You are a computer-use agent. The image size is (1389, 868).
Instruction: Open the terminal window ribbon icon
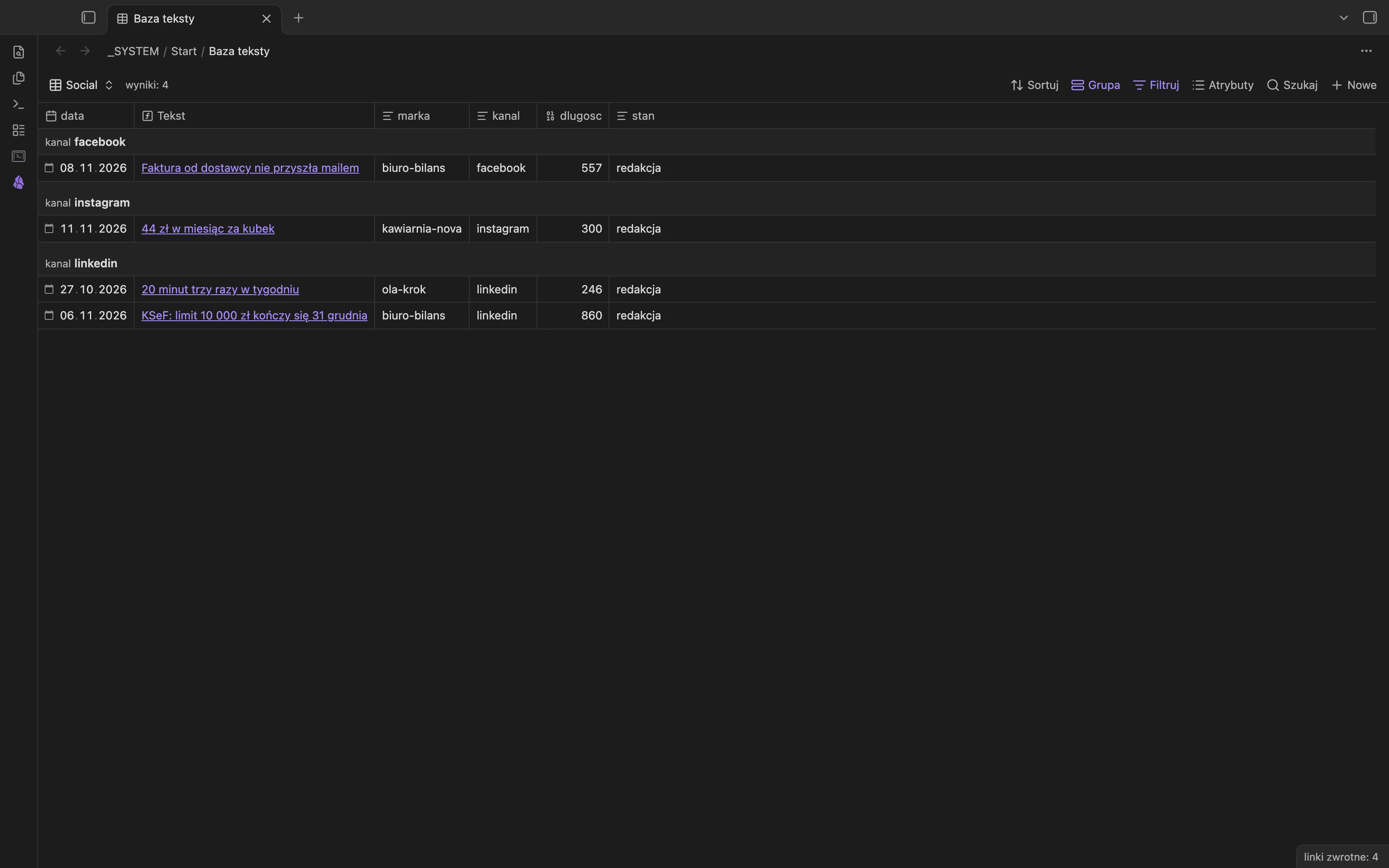[x=18, y=156]
